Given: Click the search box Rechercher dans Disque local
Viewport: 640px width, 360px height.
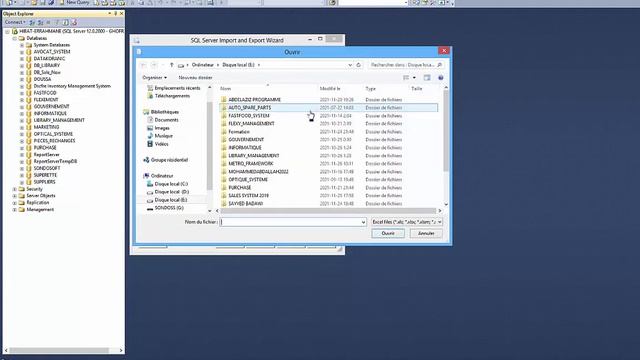Looking at the screenshot, I should click(x=406, y=65).
